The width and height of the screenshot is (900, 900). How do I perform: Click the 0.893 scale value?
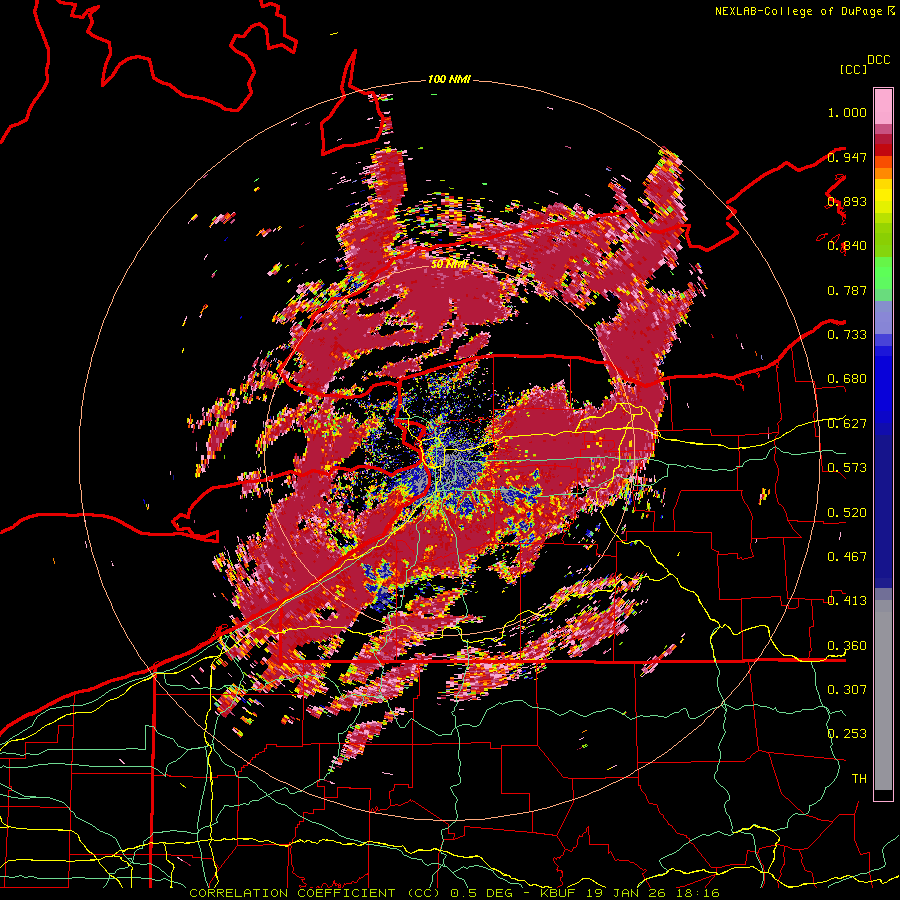[847, 201]
